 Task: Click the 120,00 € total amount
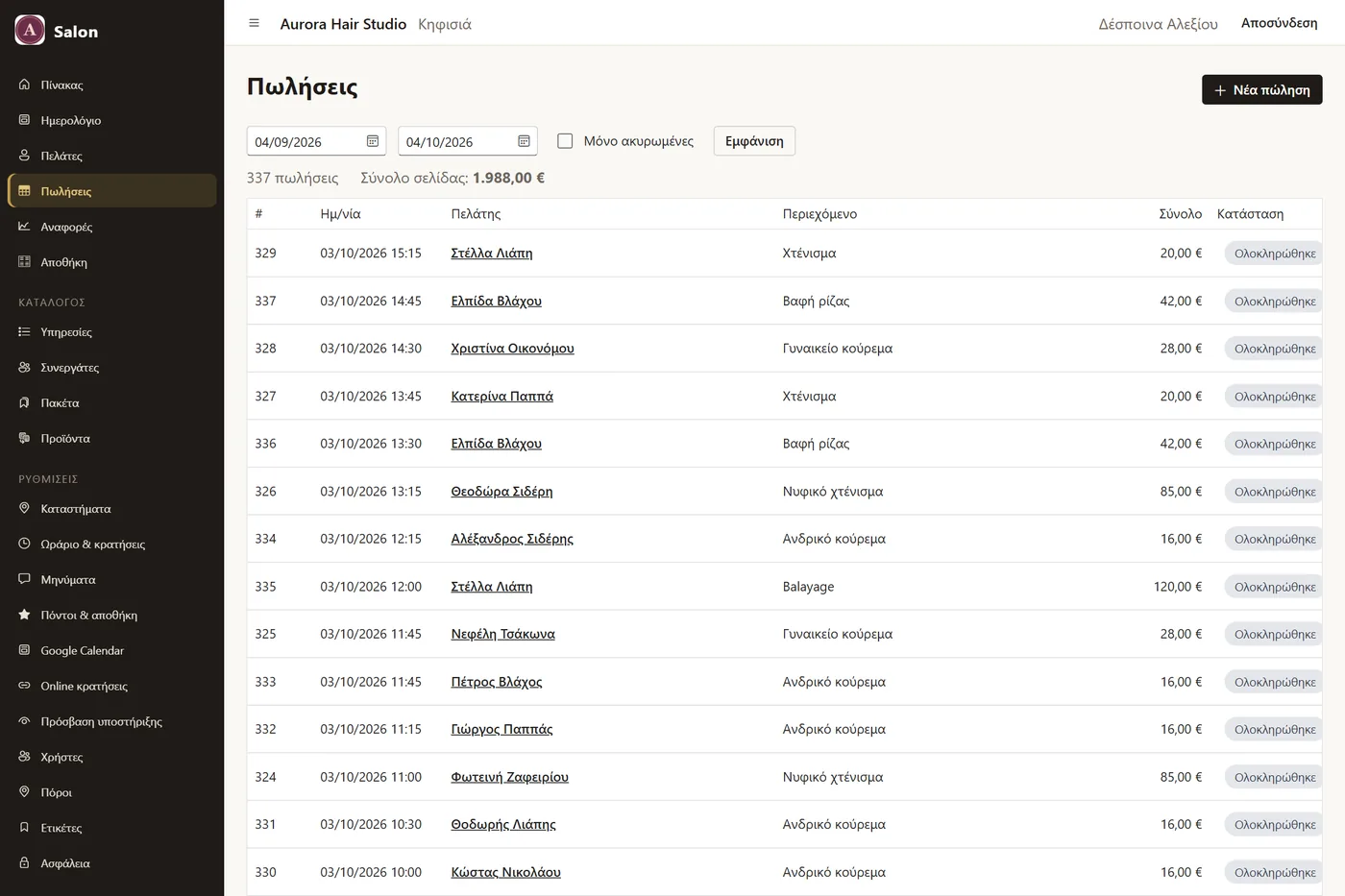1178,587
